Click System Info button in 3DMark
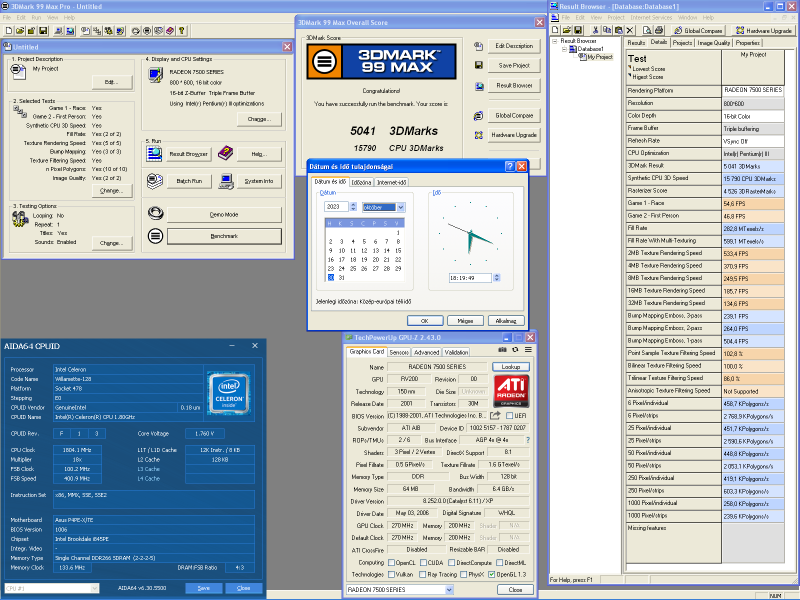The height and width of the screenshot is (600, 800). point(259,181)
